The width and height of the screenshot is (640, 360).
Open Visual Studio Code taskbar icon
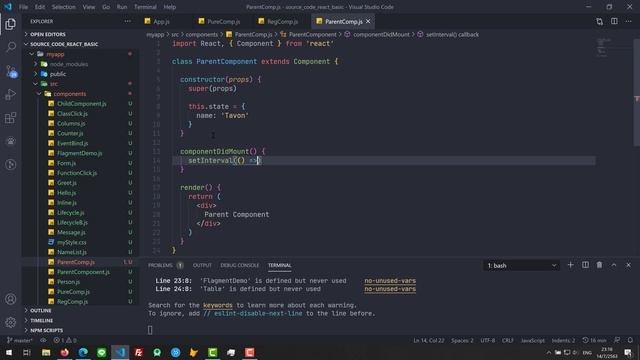(120, 353)
